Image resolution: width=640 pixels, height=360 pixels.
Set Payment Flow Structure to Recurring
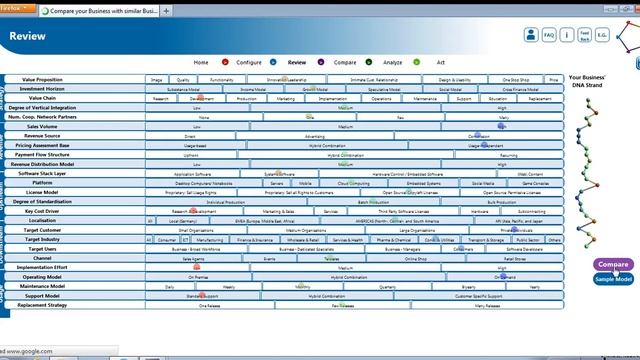(509, 156)
